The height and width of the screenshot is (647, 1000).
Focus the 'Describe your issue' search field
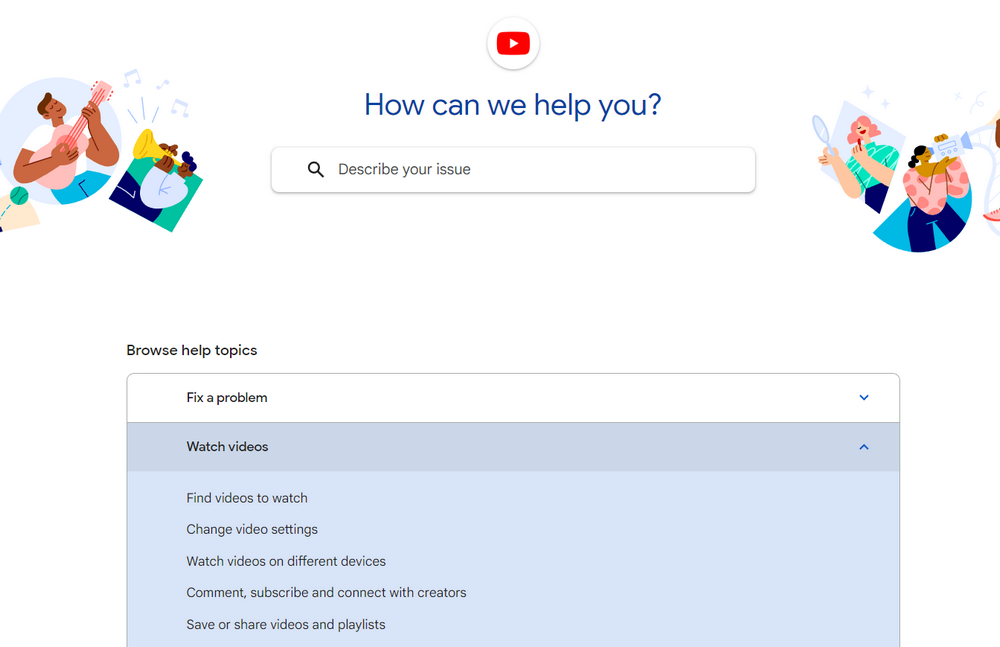[530, 170]
